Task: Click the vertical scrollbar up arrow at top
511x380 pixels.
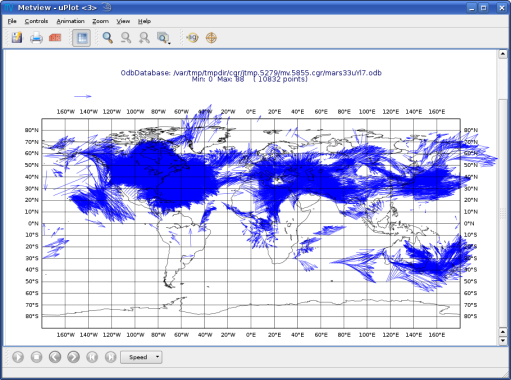Action: click(503, 54)
